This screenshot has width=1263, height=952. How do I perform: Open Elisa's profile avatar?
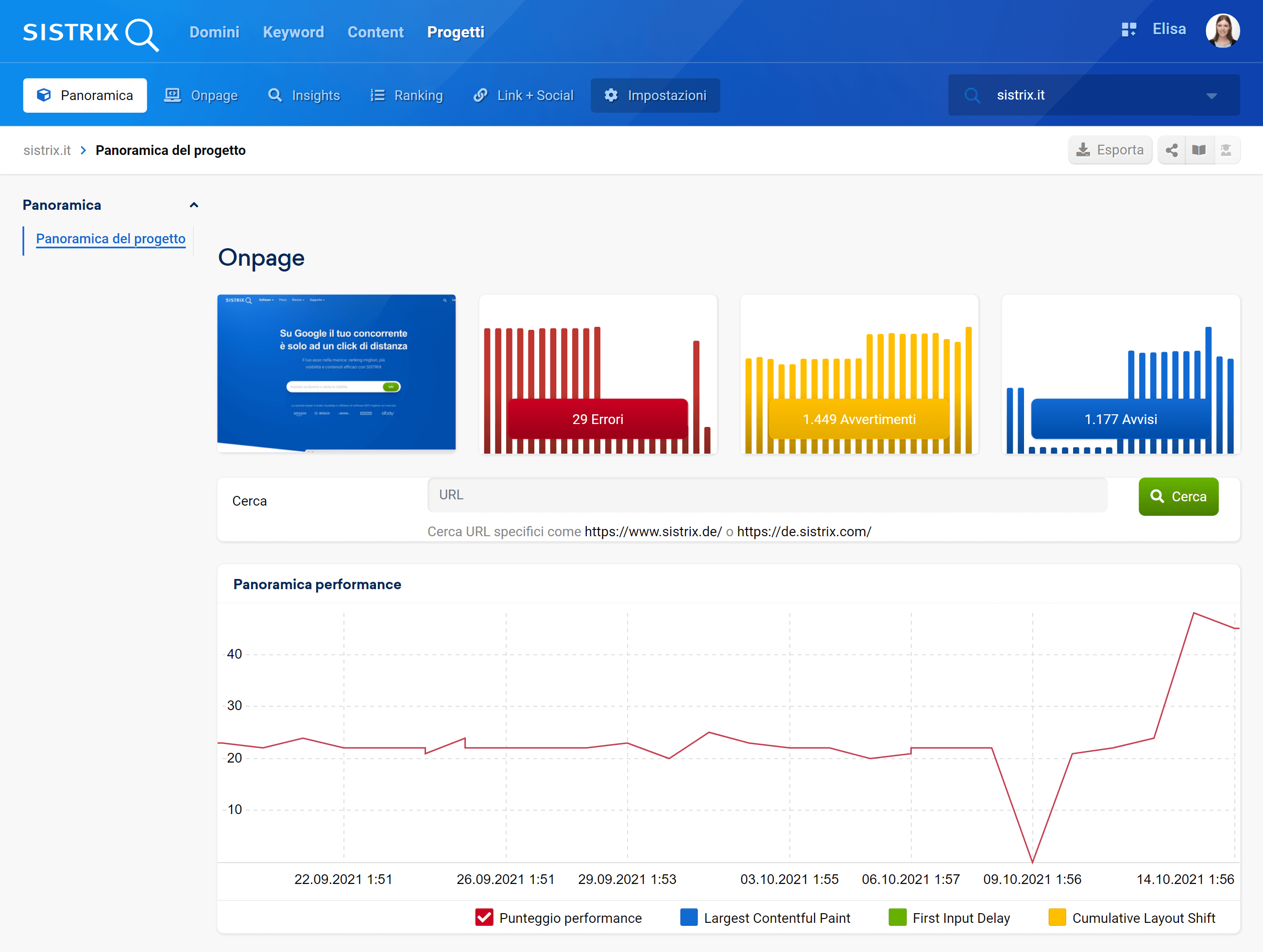point(1222,30)
